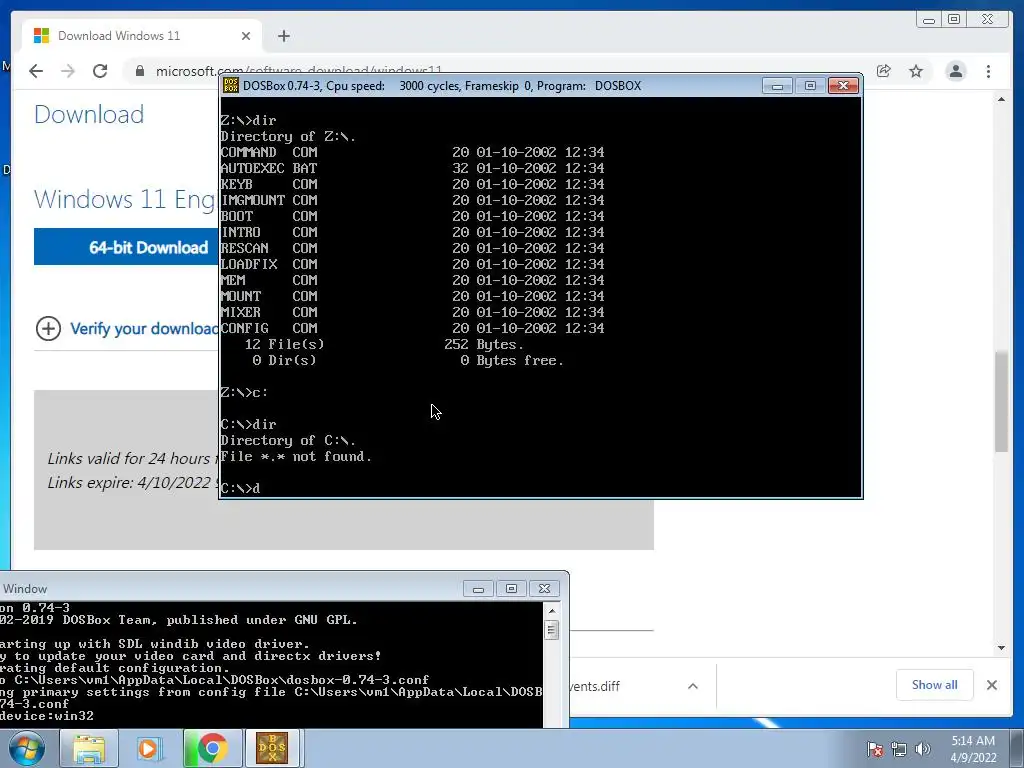Expand Verify your download section

point(127,328)
